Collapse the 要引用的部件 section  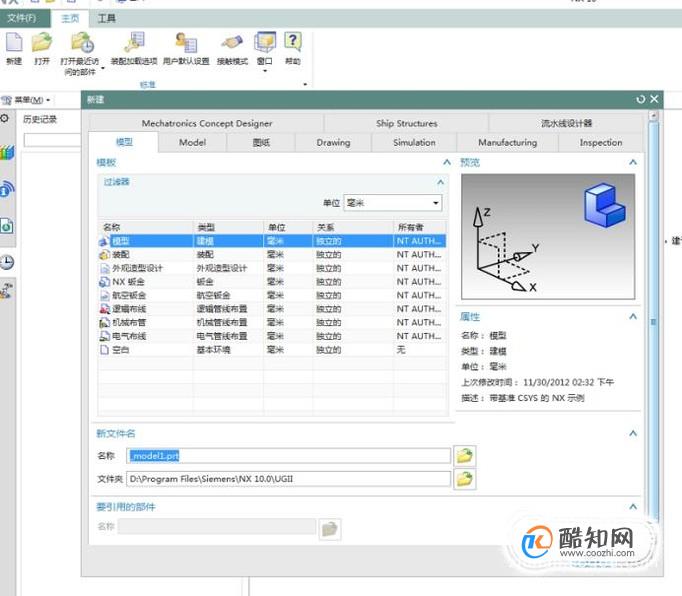tap(633, 507)
